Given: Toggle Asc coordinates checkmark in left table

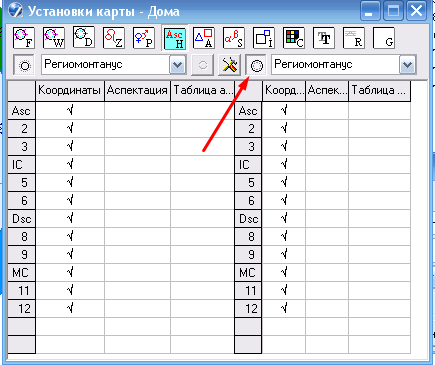Looking at the screenshot, I should 70,110.
